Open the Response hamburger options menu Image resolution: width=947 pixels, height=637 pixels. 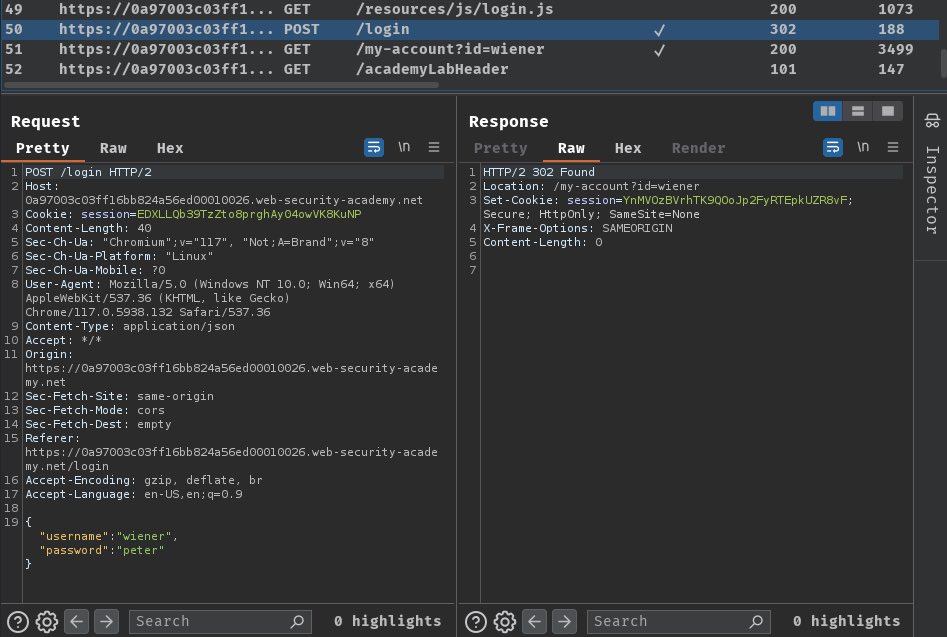[x=893, y=147]
